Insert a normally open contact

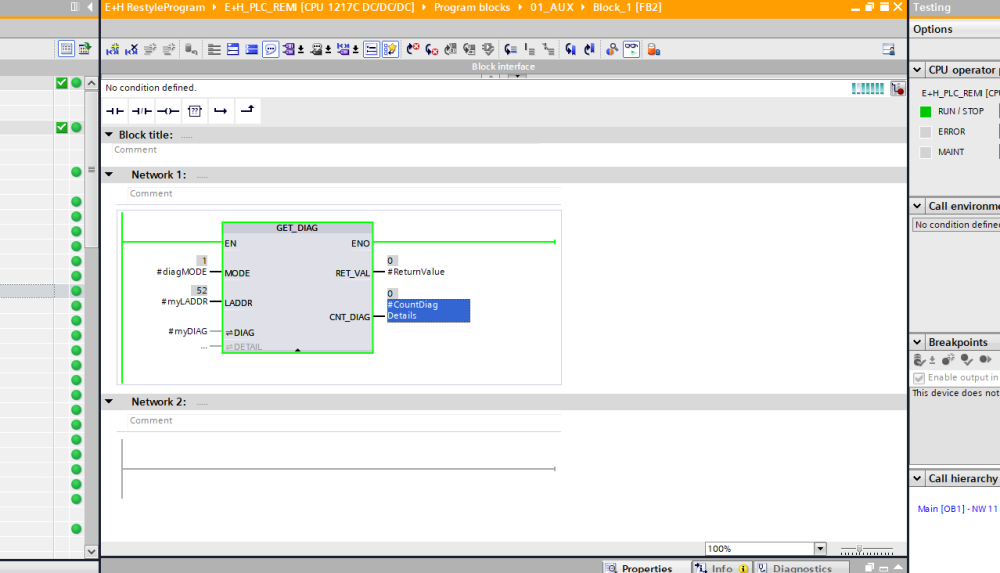pyautogui.click(x=114, y=111)
